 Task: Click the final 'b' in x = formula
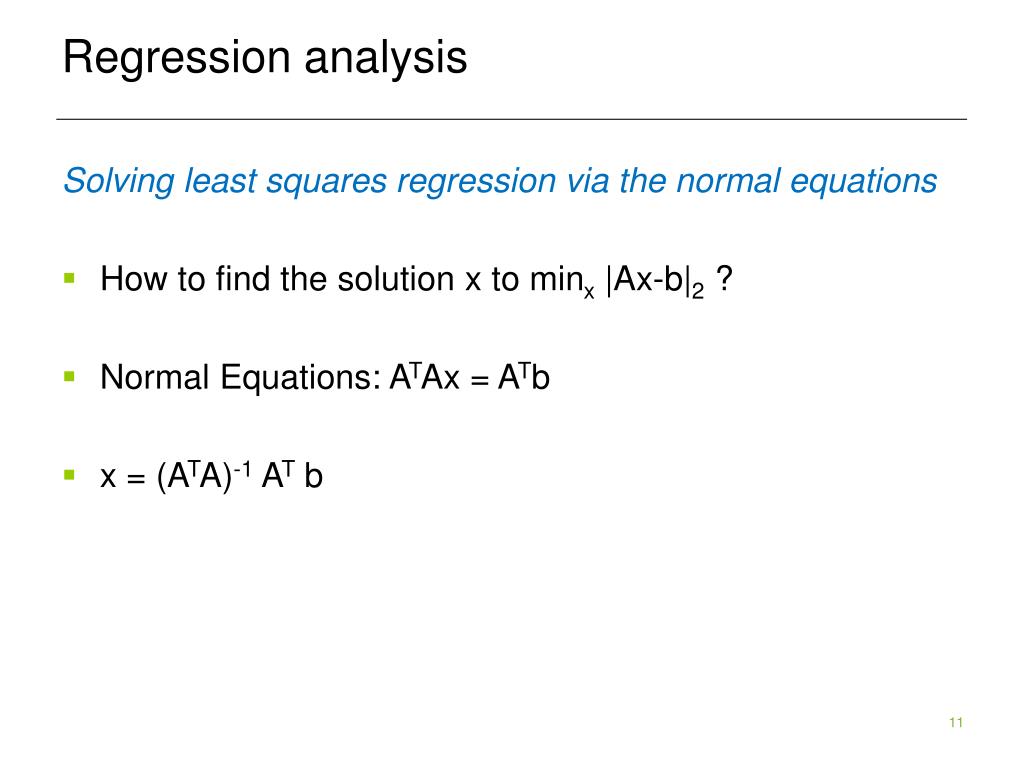[x=313, y=475]
